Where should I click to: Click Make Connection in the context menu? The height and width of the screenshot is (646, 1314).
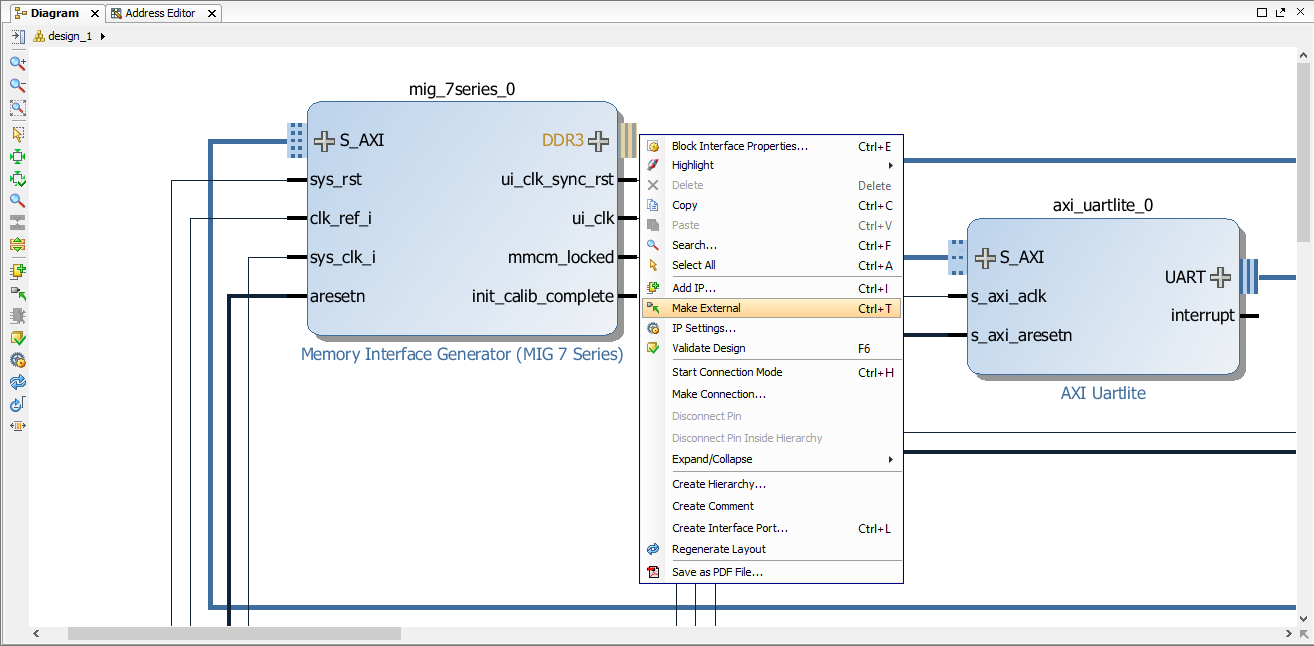(x=772, y=394)
